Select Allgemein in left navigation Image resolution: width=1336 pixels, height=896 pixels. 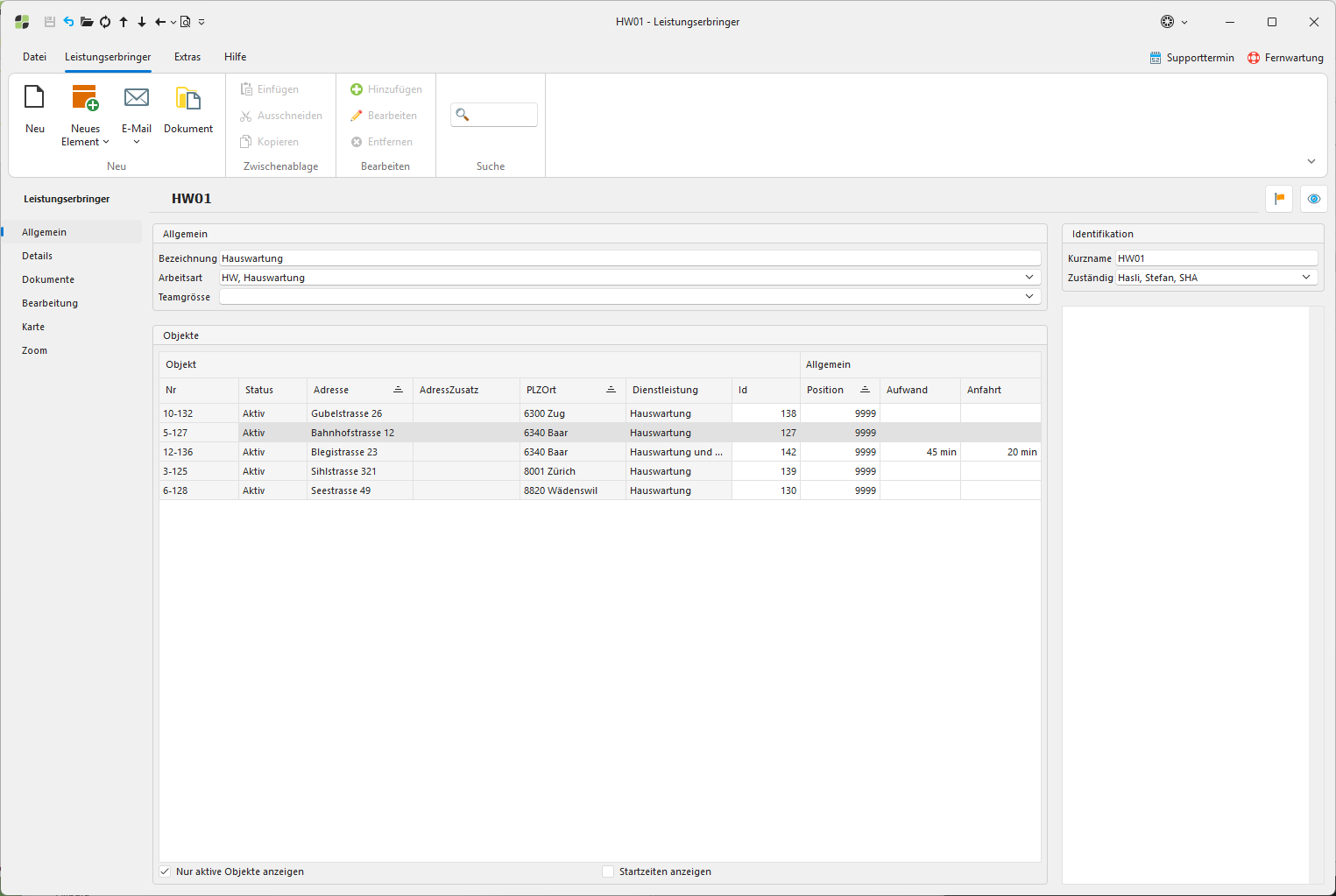tap(72, 232)
